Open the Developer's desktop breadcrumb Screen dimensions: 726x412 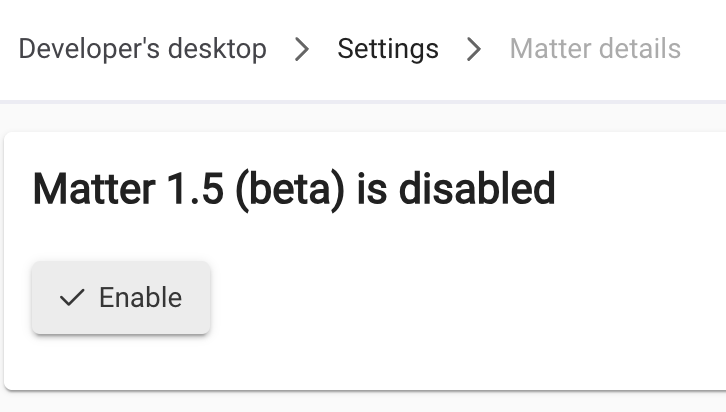coord(143,49)
